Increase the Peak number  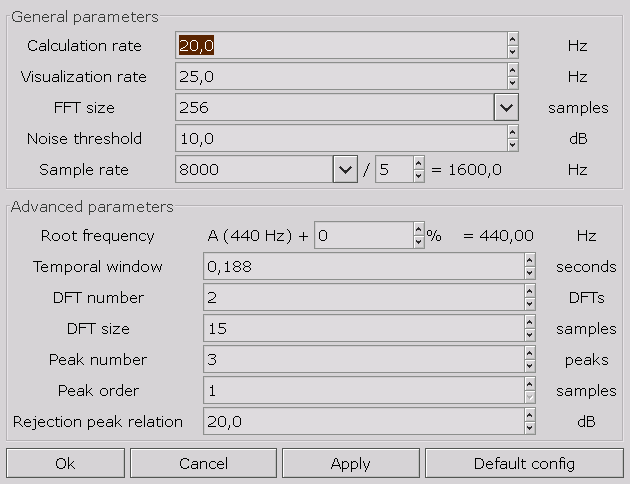click(x=530, y=353)
